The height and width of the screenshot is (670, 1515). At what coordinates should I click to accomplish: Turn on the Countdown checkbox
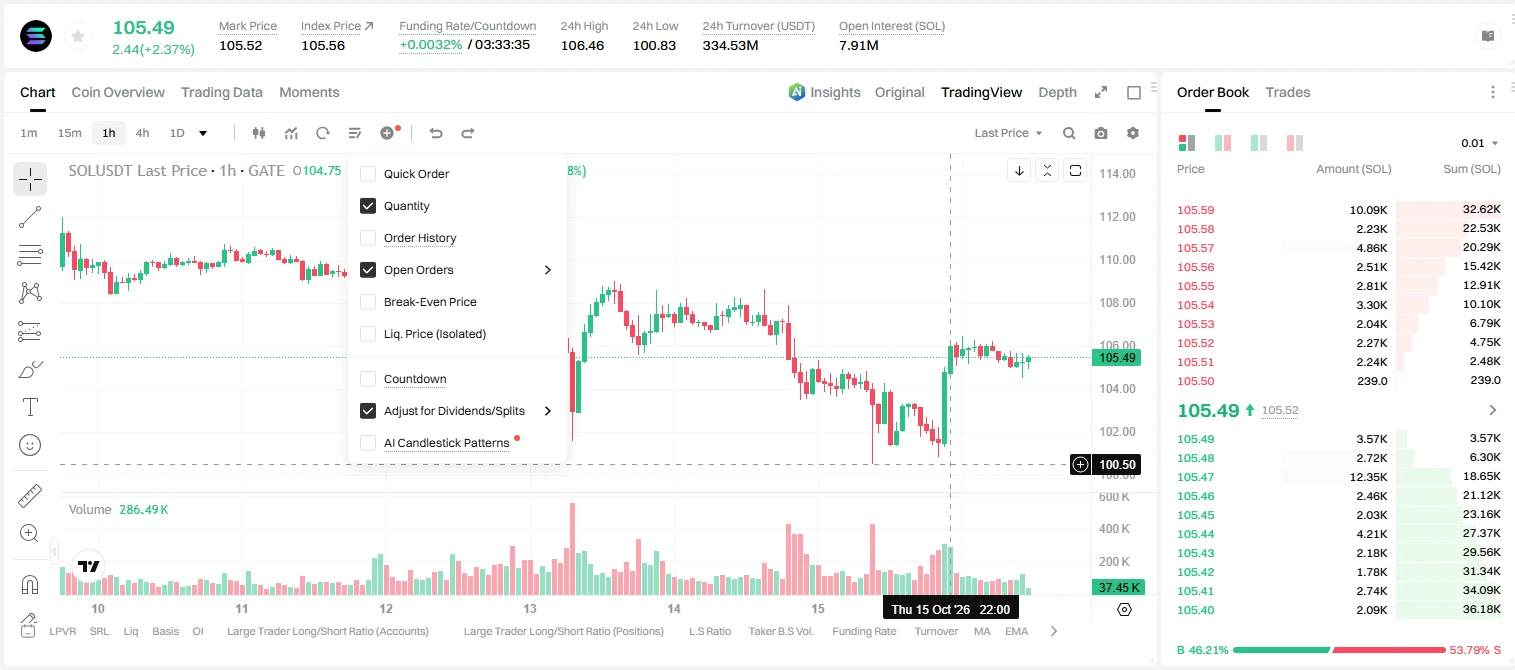tap(368, 379)
